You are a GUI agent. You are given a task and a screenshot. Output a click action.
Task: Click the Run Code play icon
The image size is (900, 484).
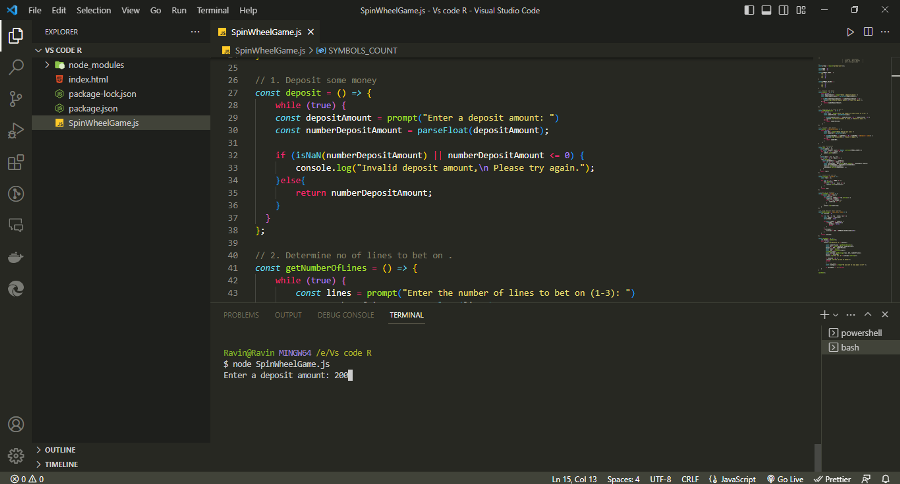pyautogui.click(x=850, y=32)
